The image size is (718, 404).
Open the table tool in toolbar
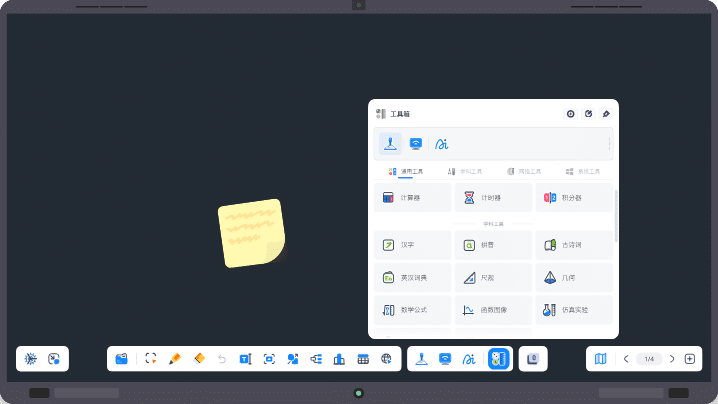pyautogui.click(x=363, y=358)
